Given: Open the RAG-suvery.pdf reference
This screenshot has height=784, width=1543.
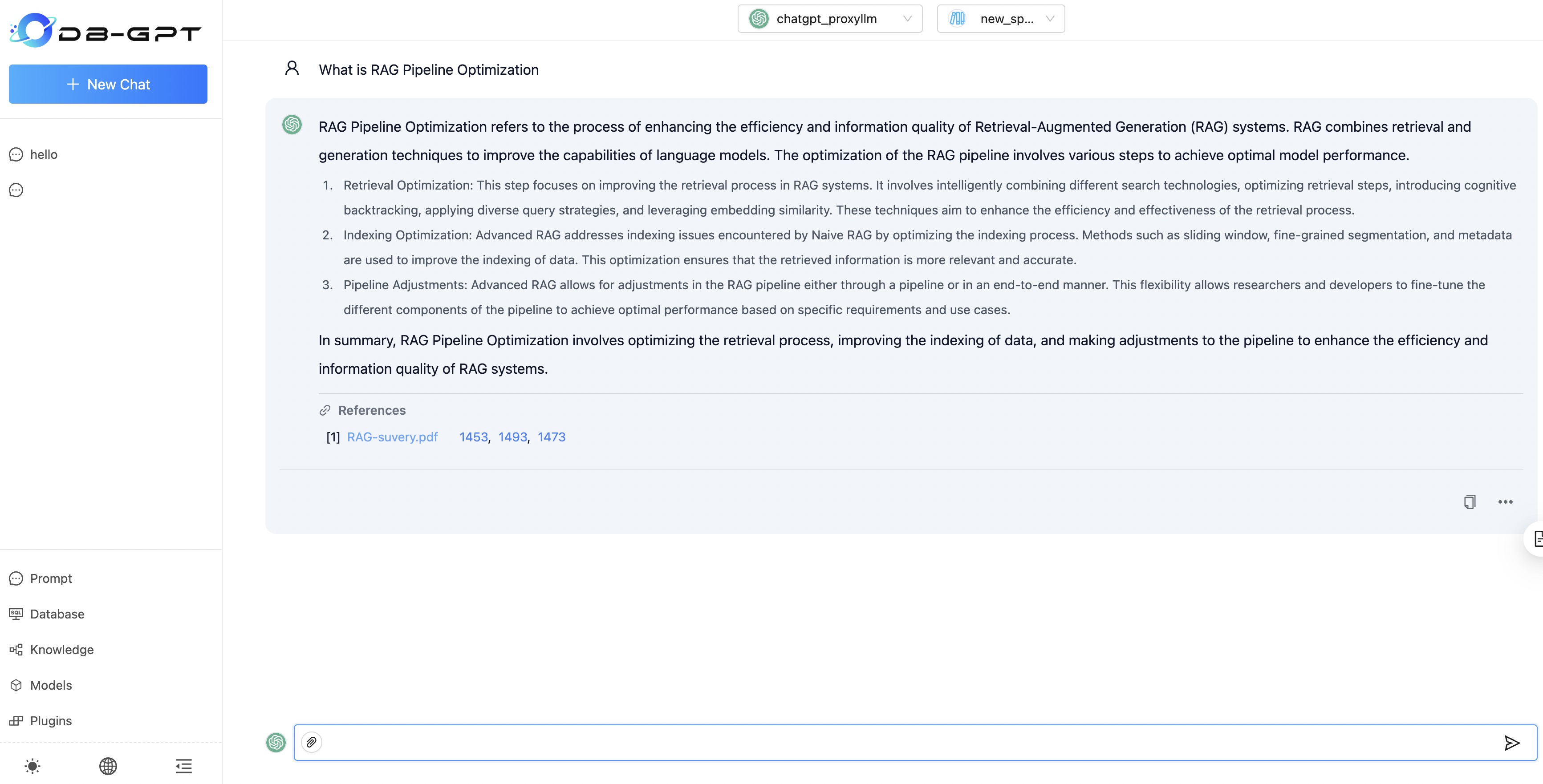Looking at the screenshot, I should point(392,437).
